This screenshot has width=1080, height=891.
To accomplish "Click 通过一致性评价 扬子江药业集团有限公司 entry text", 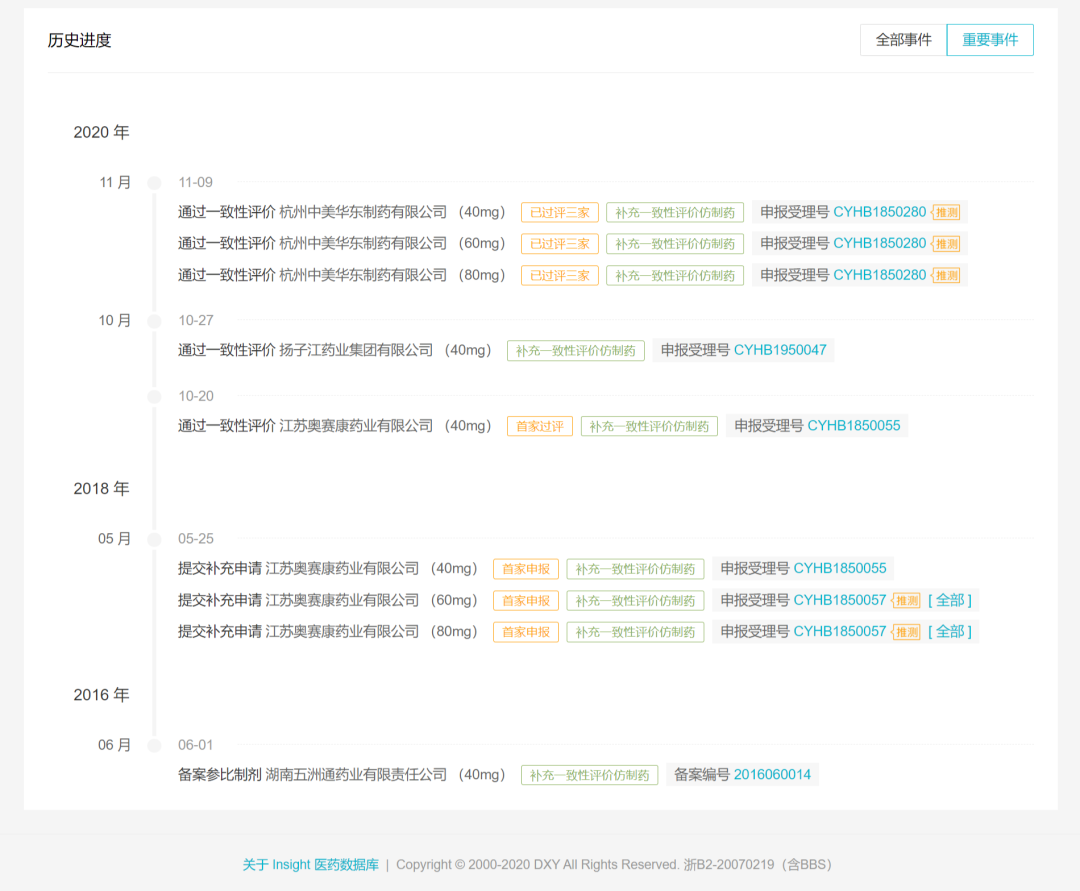I will tap(335, 350).
